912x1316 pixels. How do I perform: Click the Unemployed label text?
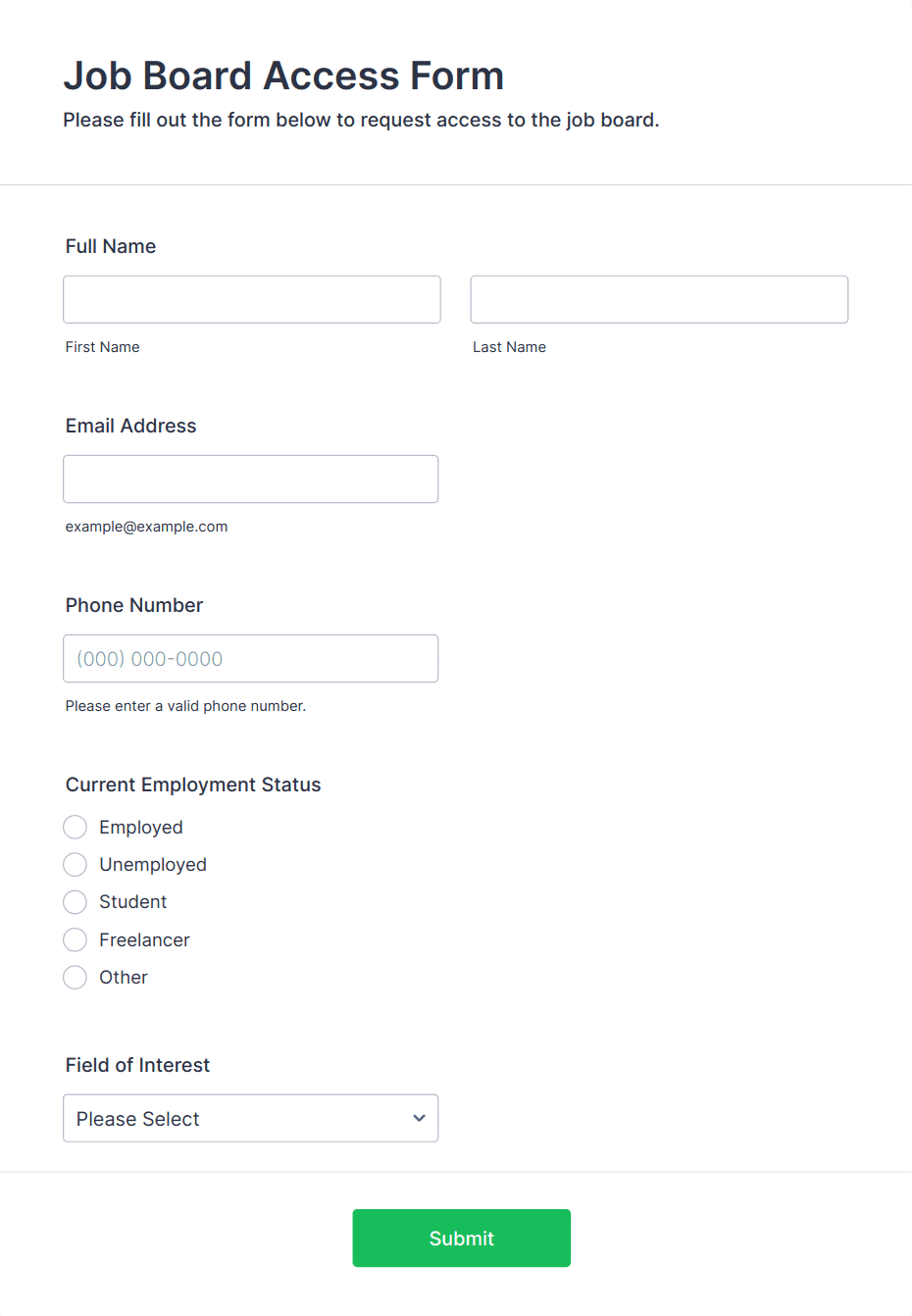pyautogui.click(x=153, y=864)
